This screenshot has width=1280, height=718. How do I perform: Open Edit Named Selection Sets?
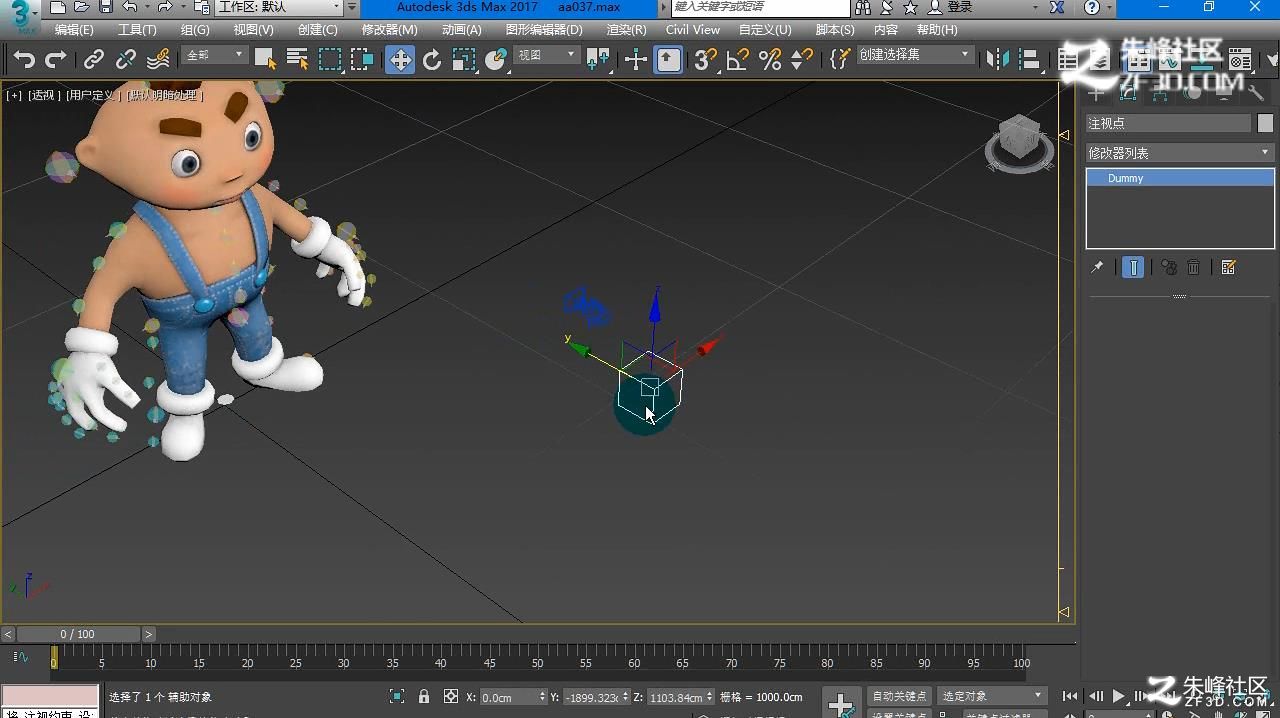[x=840, y=60]
